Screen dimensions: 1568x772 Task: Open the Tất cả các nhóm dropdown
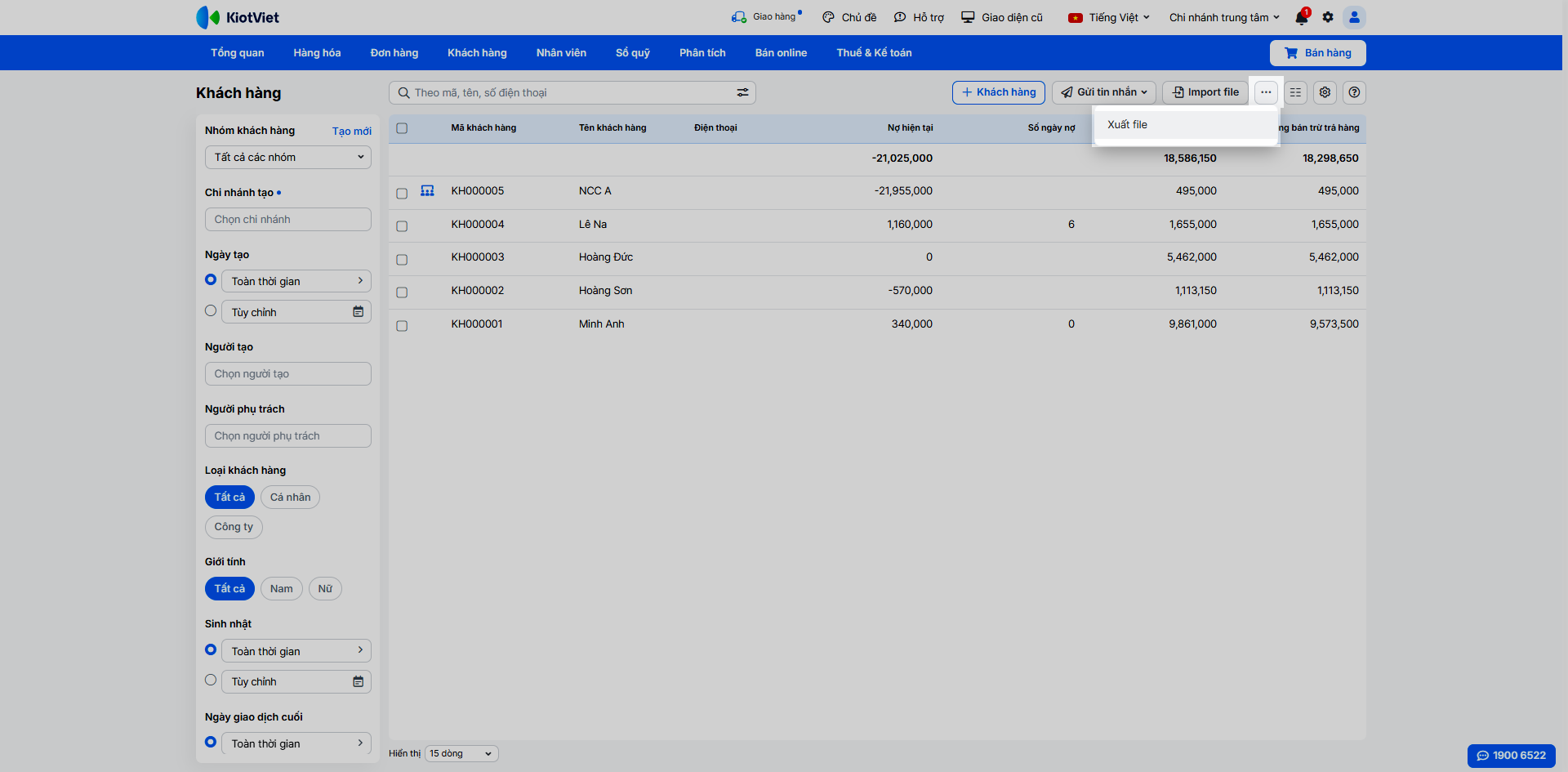[x=288, y=157]
